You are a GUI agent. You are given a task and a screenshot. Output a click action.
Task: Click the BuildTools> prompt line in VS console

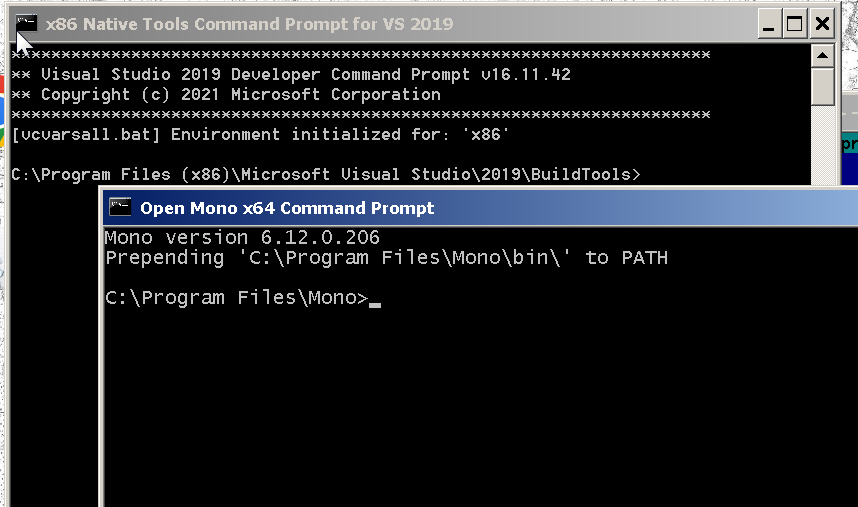(x=325, y=175)
